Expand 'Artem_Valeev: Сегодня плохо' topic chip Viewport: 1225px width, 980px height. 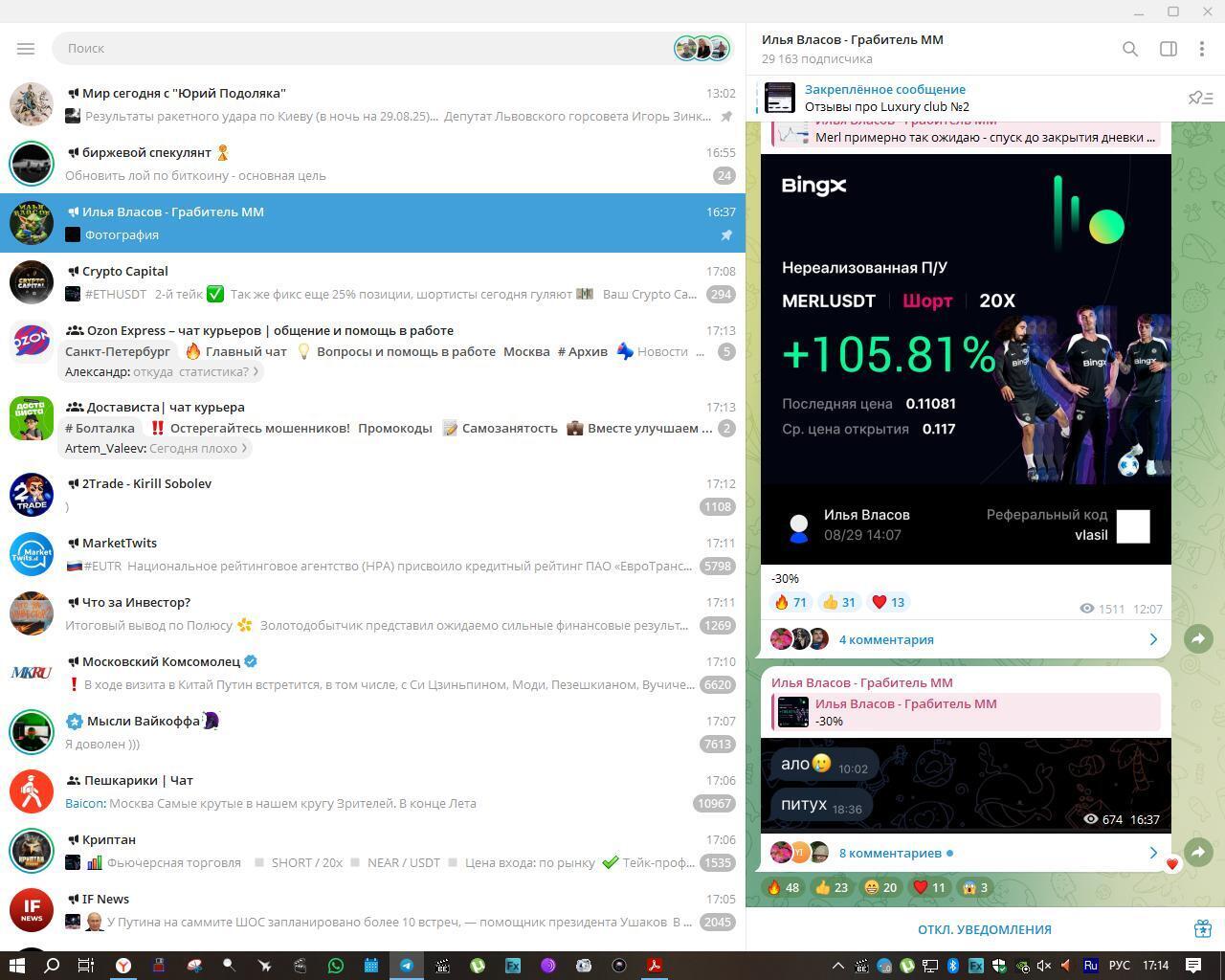coord(156,448)
